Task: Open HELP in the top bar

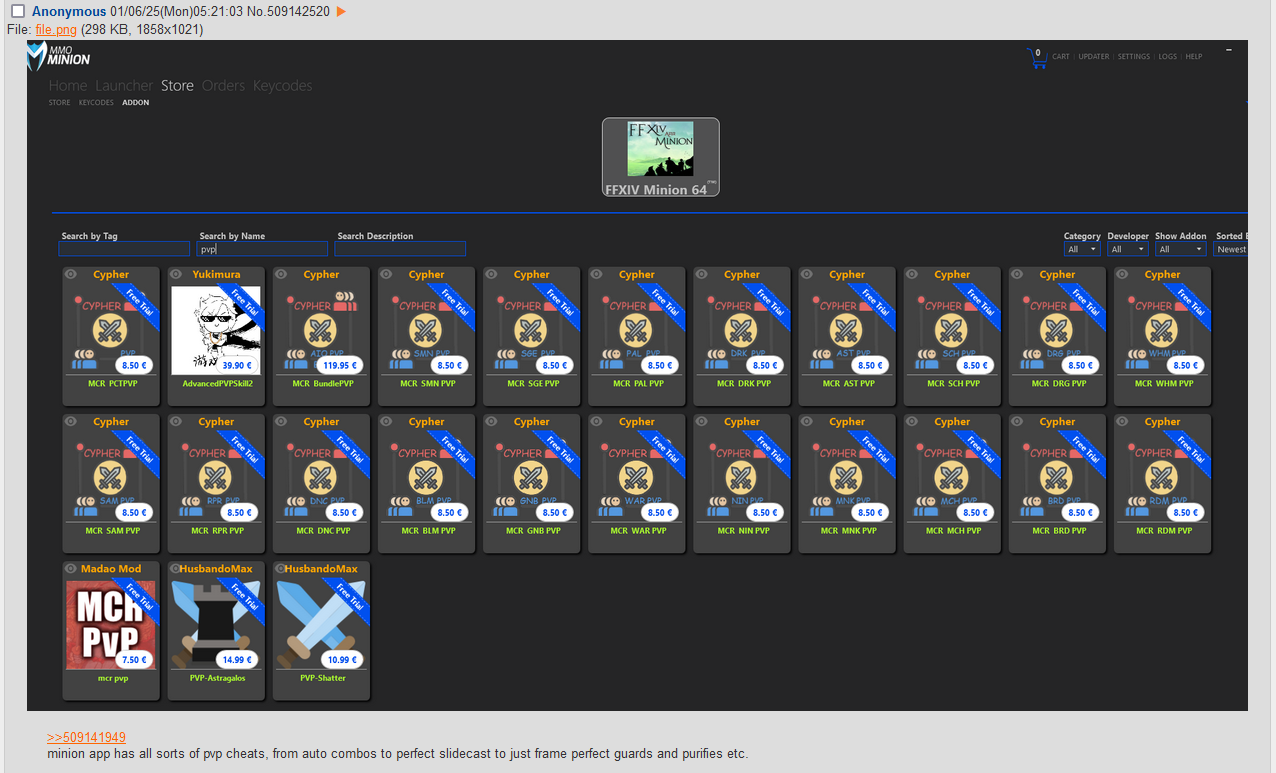Action: point(1194,57)
